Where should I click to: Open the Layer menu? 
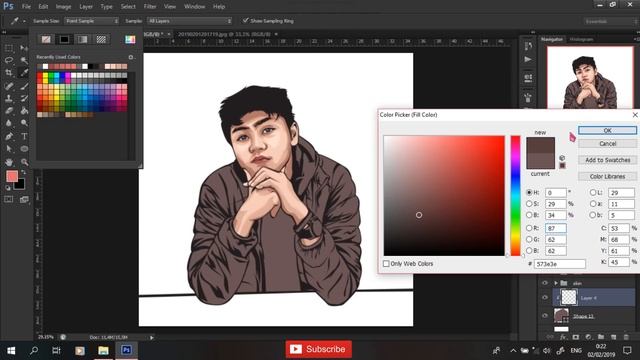[86, 7]
